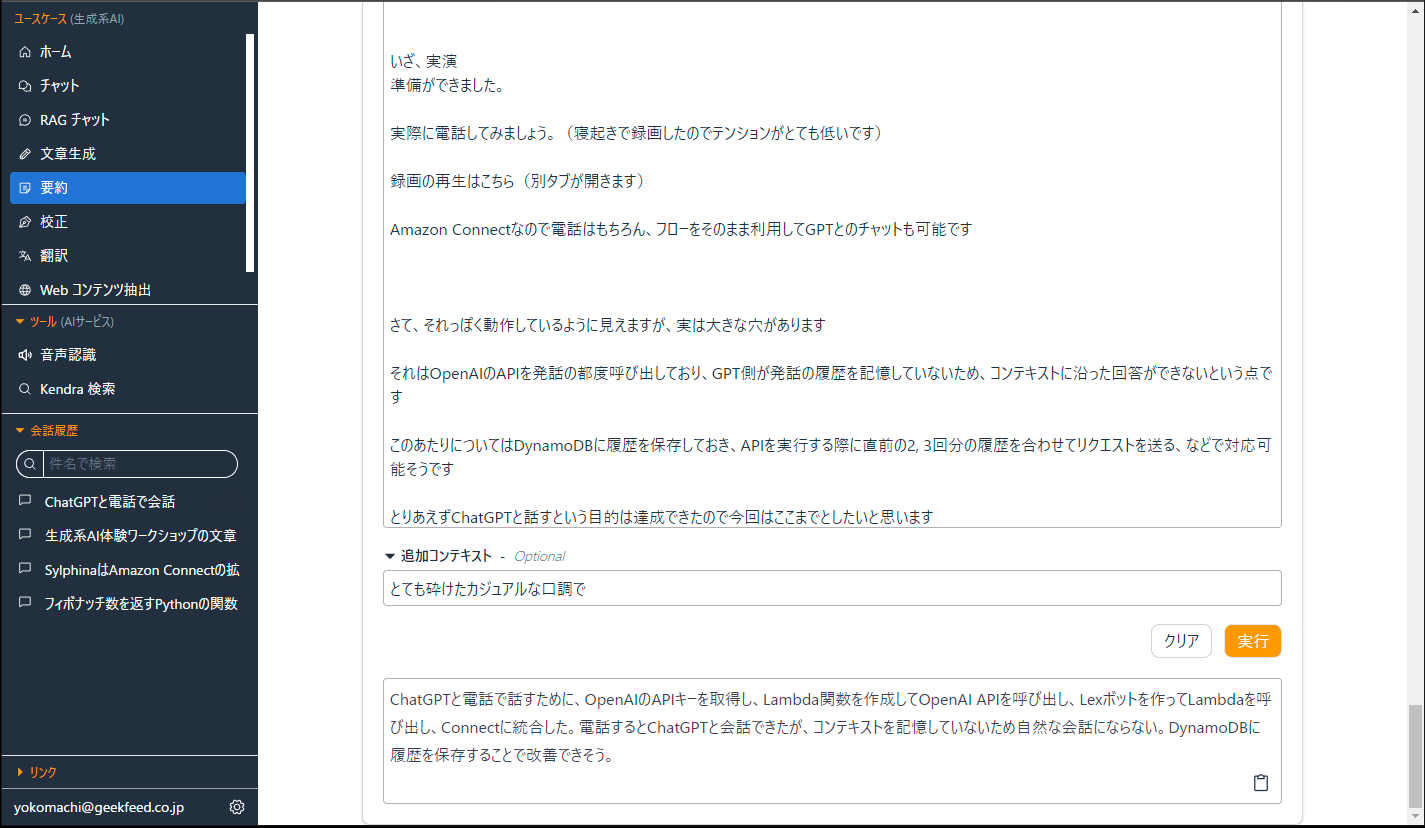Select 文章生成 in the sidebar
Screen dimensions: 1425x828
pyautogui.click(x=128, y=154)
